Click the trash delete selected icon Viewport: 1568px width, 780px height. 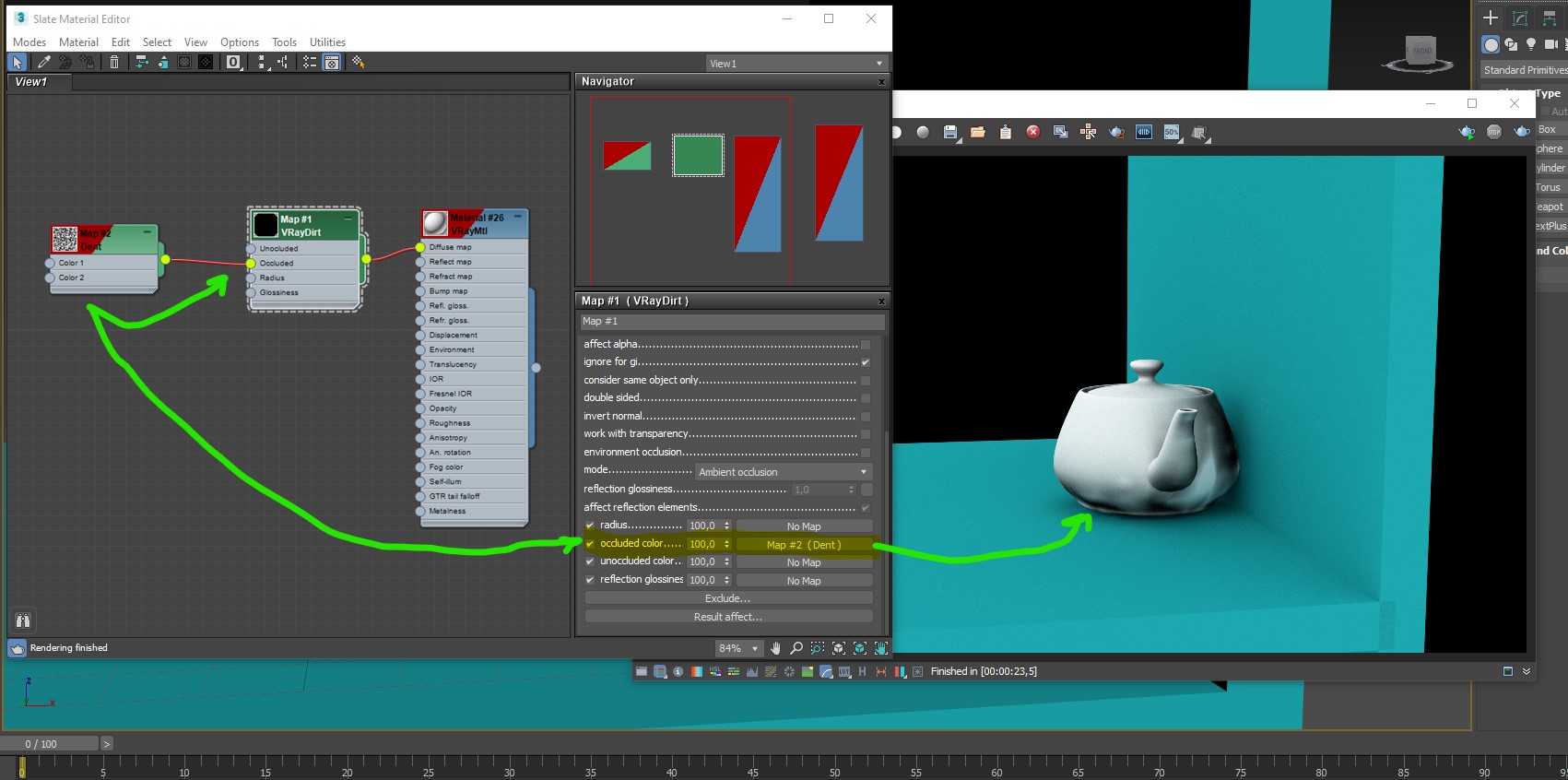pos(114,62)
